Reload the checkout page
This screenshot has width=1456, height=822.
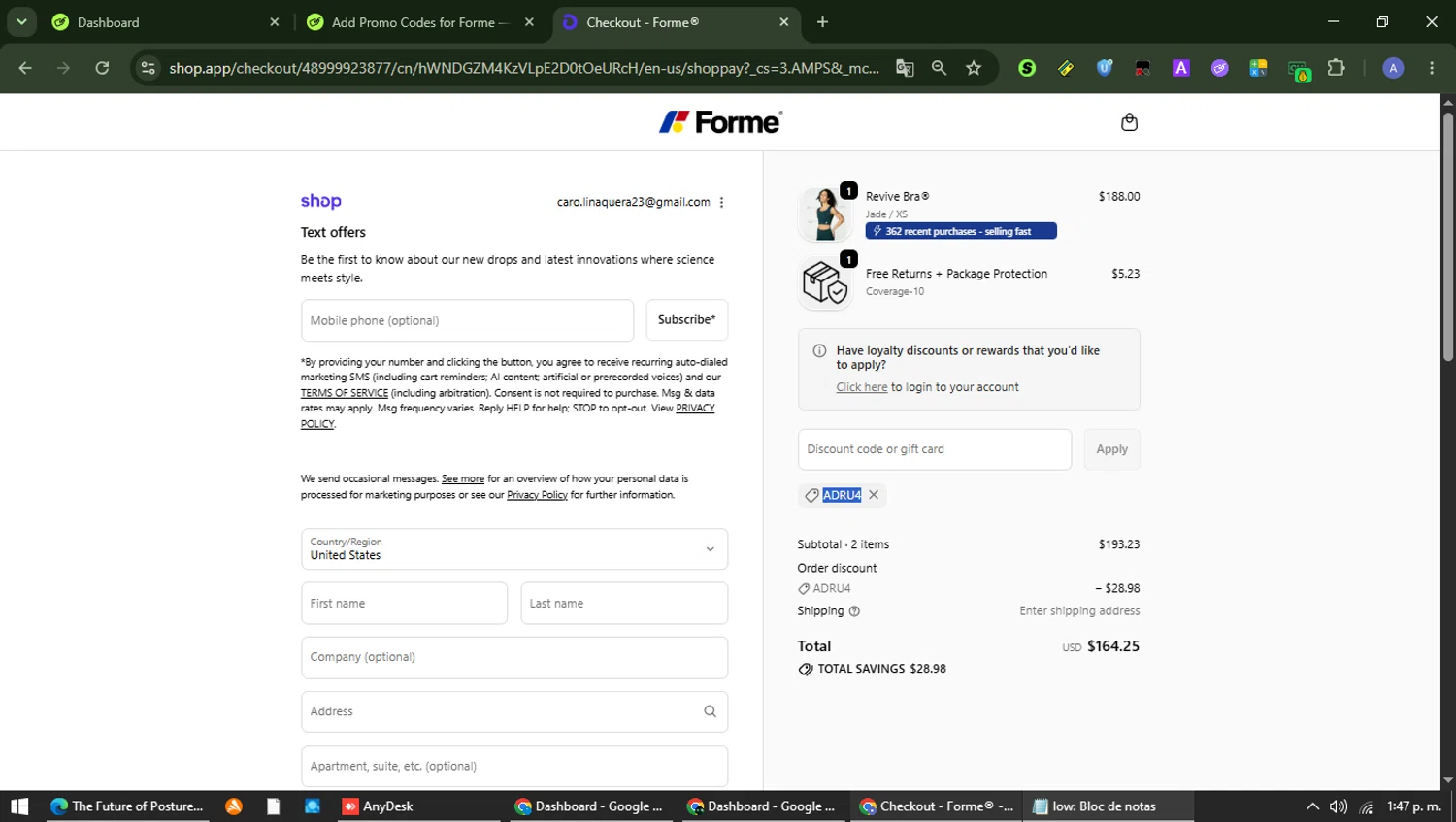tap(102, 68)
